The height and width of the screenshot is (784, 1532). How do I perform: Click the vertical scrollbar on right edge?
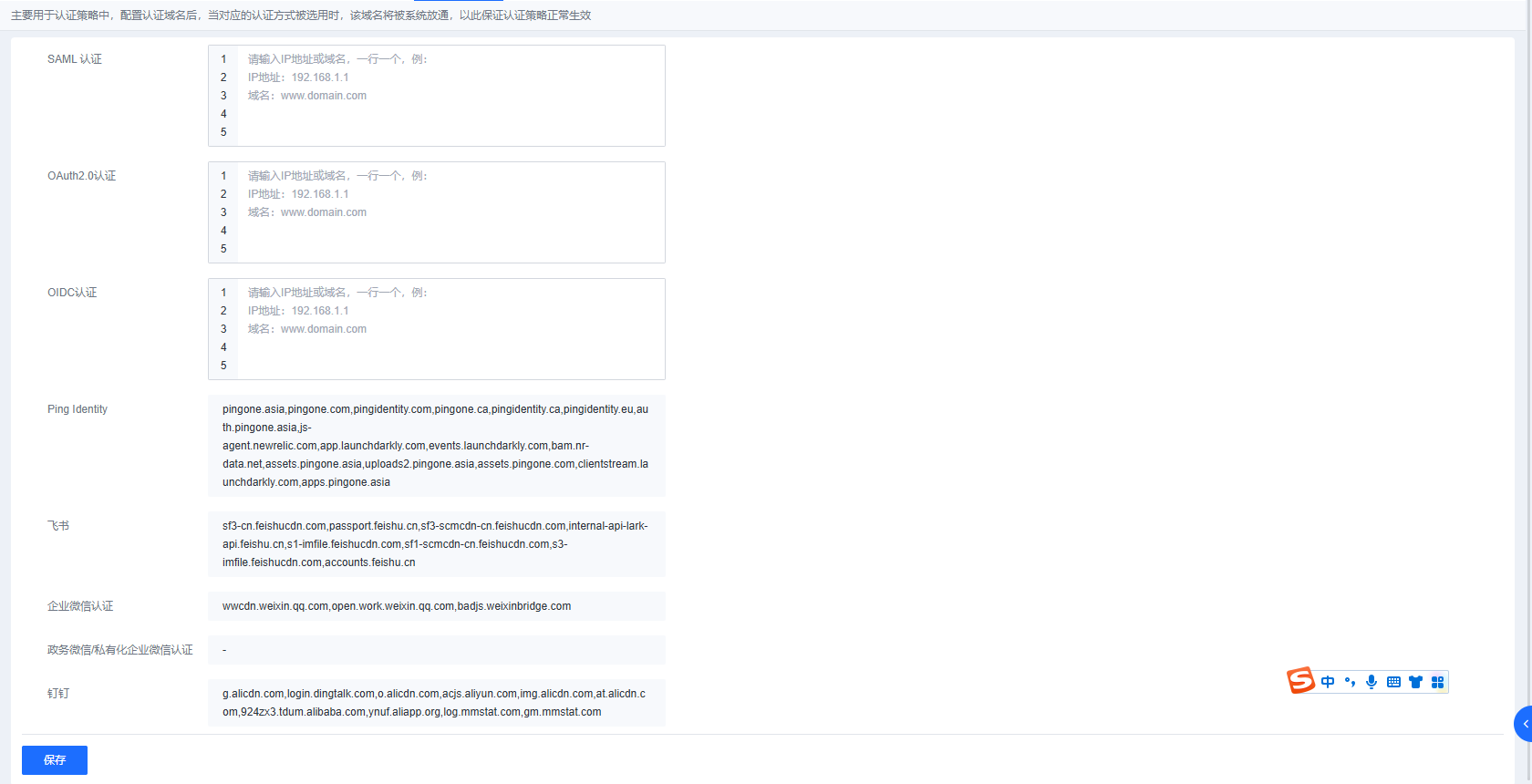click(x=1528, y=365)
